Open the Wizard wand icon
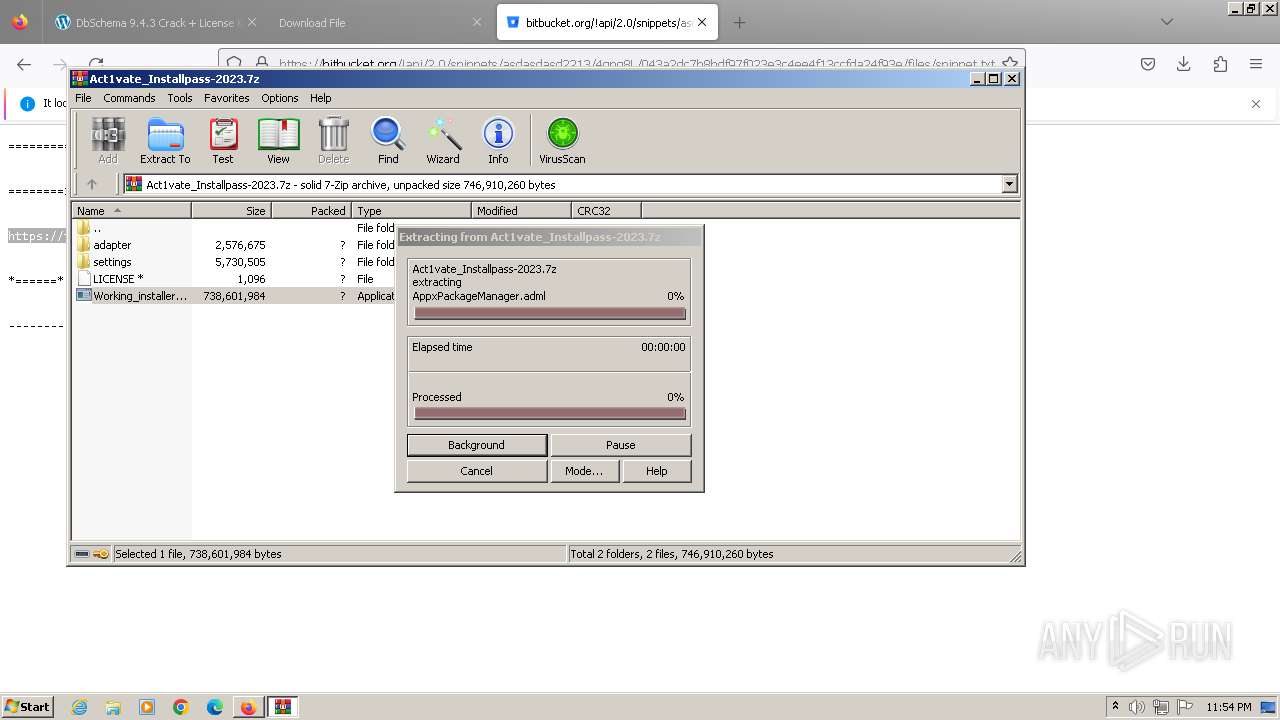This screenshot has width=1280, height=720. pos(443,140)
